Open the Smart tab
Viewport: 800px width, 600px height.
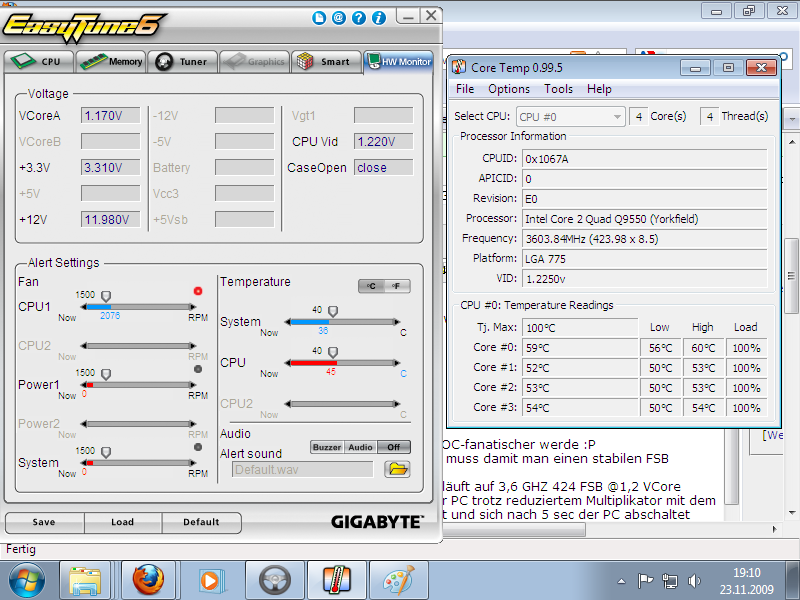point(327,62)
